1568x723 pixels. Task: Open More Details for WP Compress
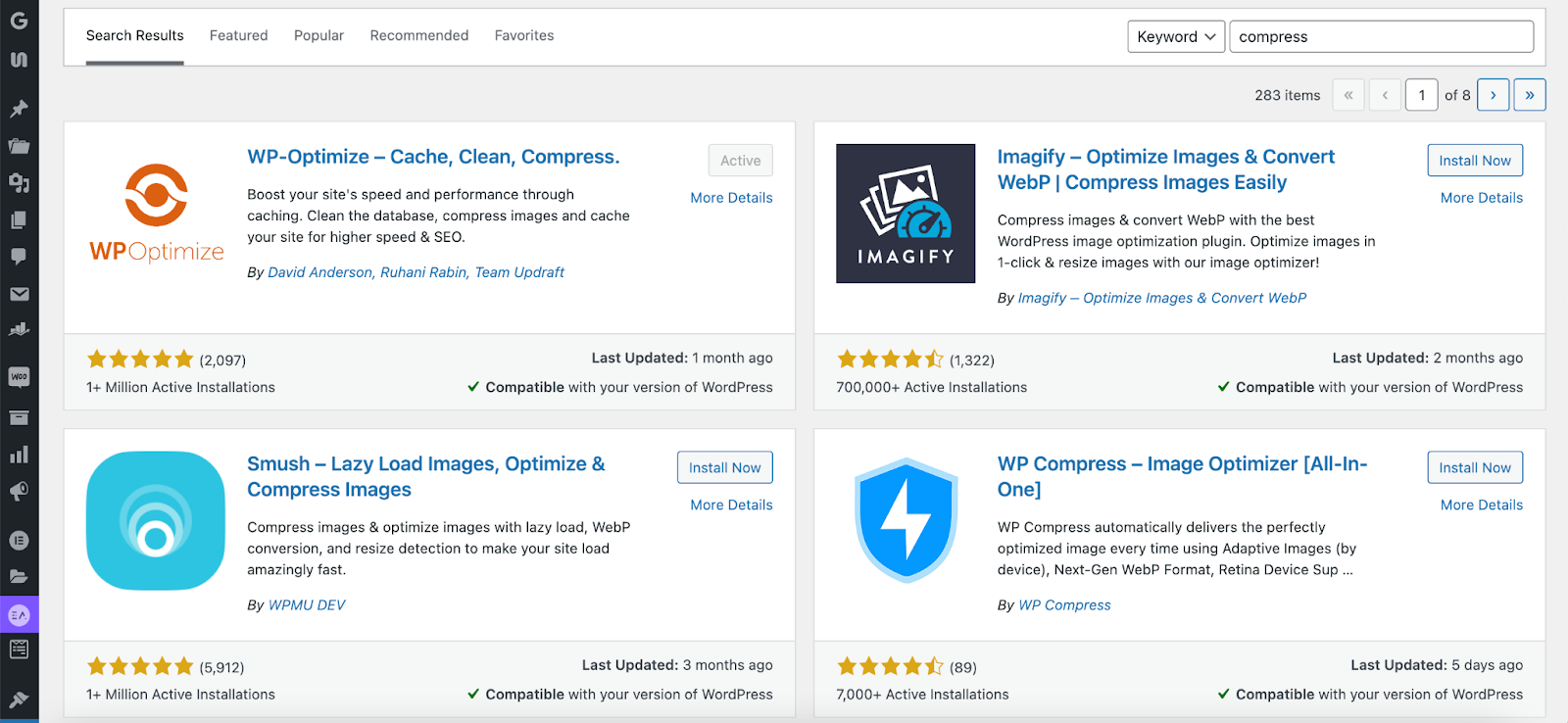(x=1482, y=505)
